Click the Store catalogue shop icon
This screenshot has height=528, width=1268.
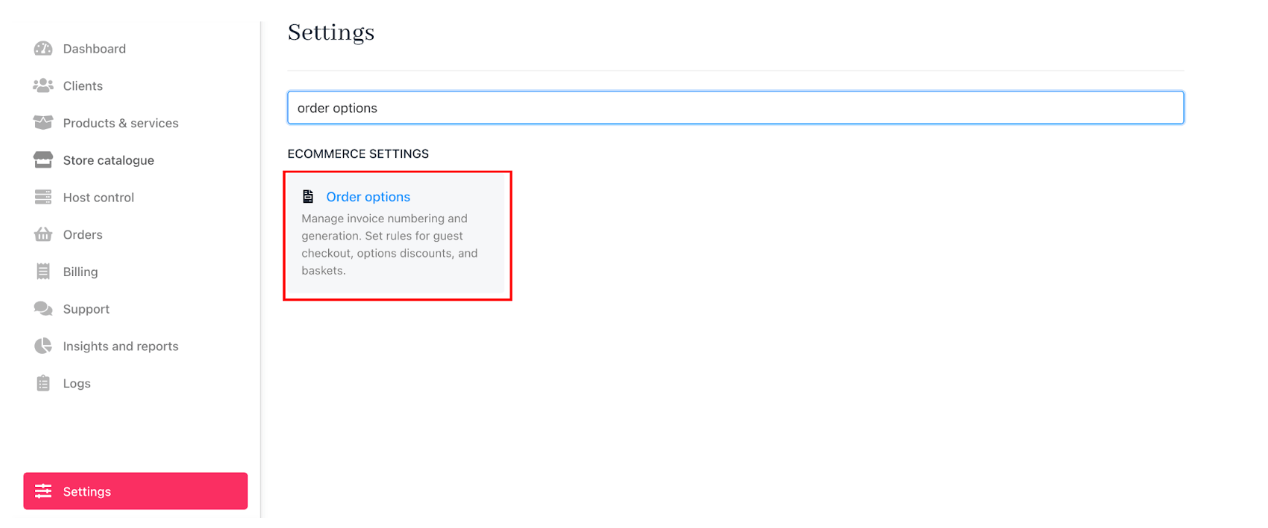tap(43, 160)
